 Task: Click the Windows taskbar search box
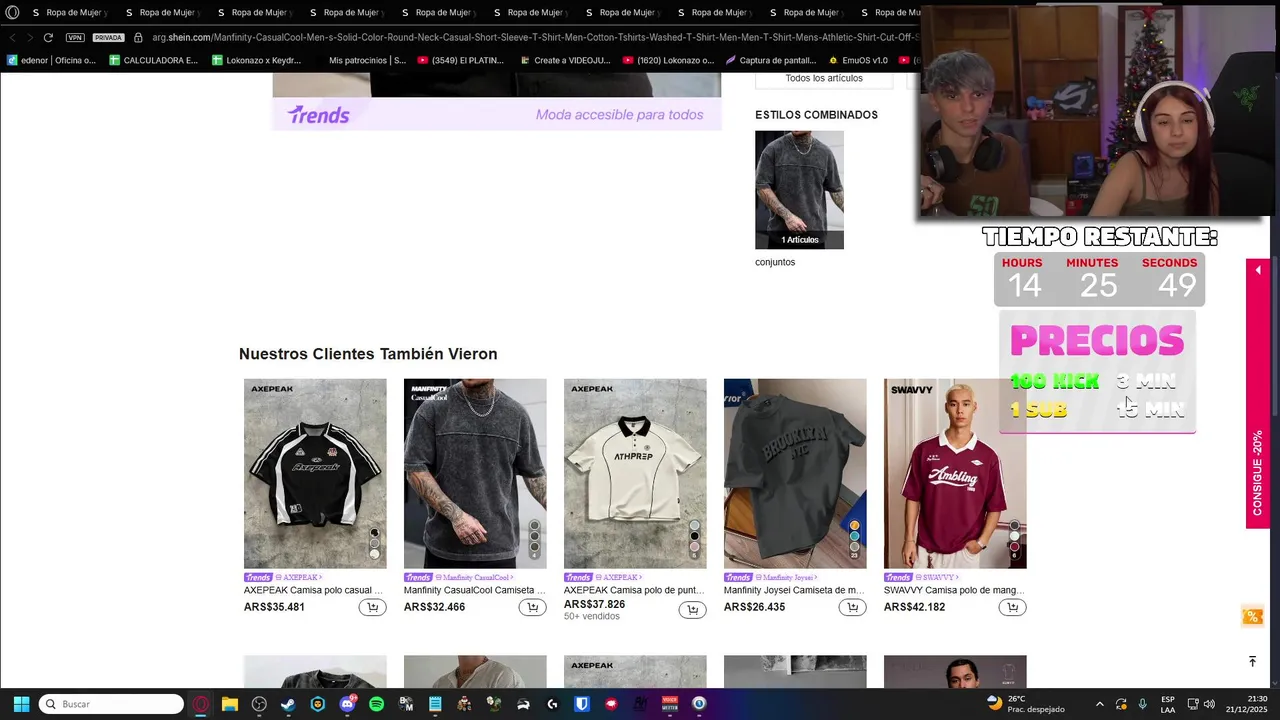[x=112, y=704]
